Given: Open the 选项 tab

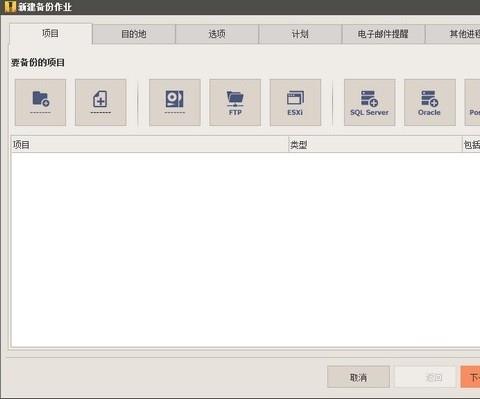Looking at the screenshot, I should click(x=217, y=34).
